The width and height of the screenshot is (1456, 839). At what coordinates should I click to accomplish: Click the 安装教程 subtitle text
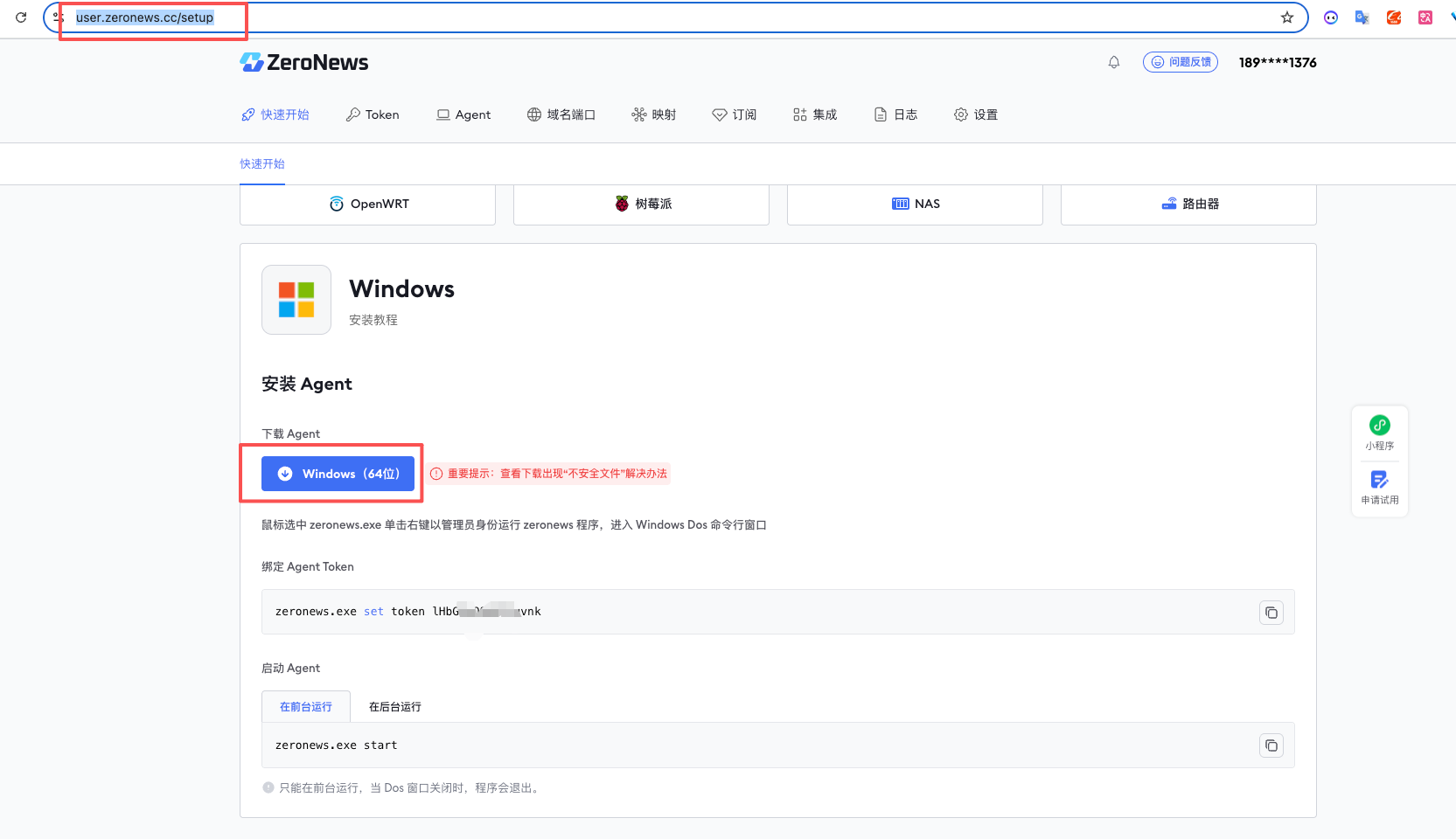373,320
